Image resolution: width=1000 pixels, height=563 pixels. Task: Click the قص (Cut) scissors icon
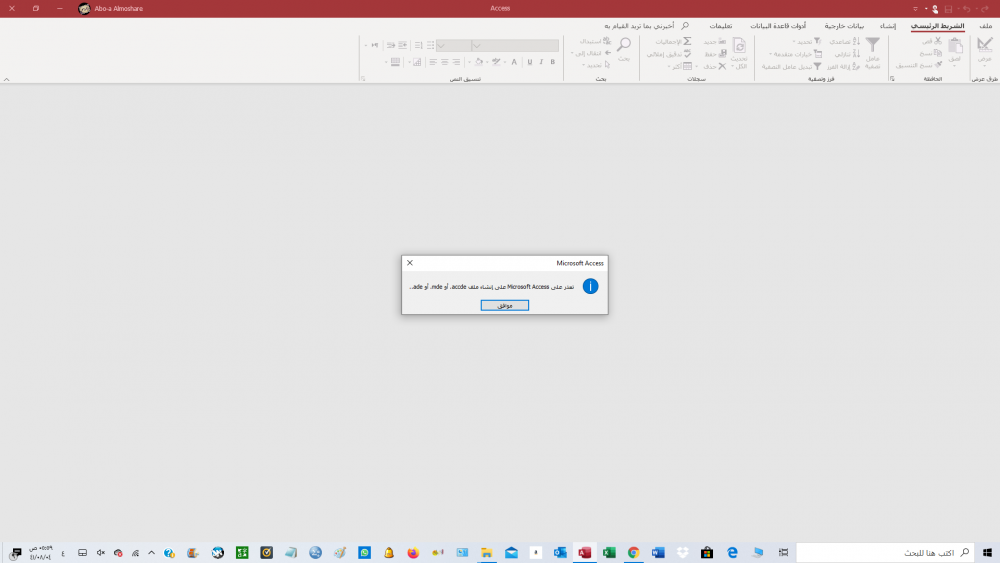938,41
